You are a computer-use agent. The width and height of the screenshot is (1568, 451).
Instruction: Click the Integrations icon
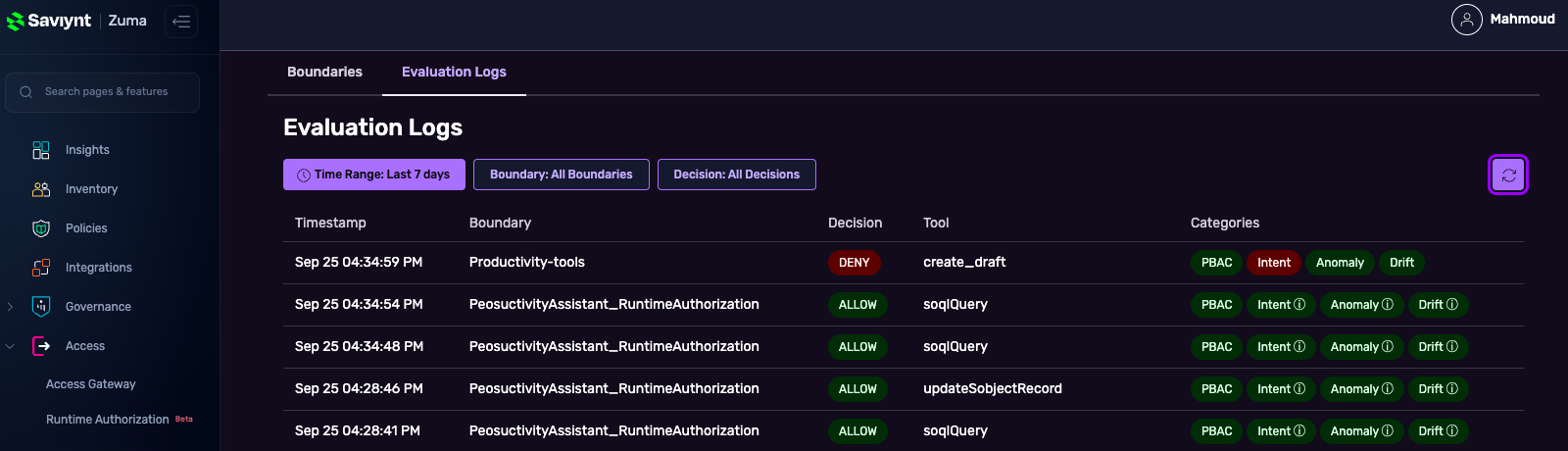click(x=41, y=268)
